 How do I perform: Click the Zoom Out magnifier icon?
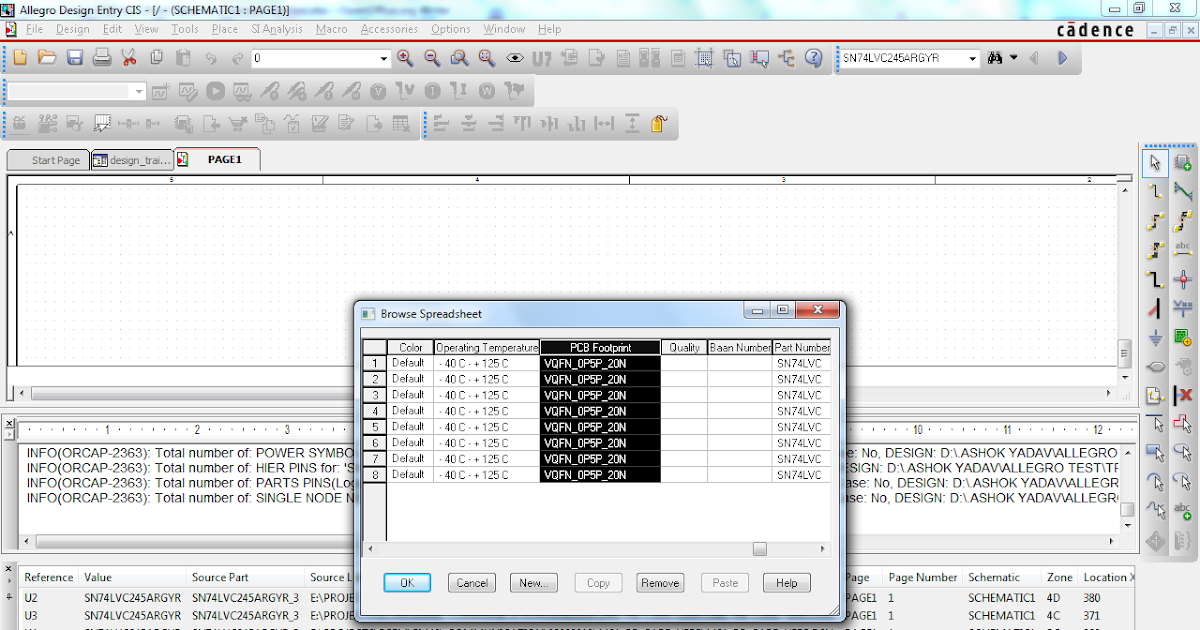click(x=432, y=58)
